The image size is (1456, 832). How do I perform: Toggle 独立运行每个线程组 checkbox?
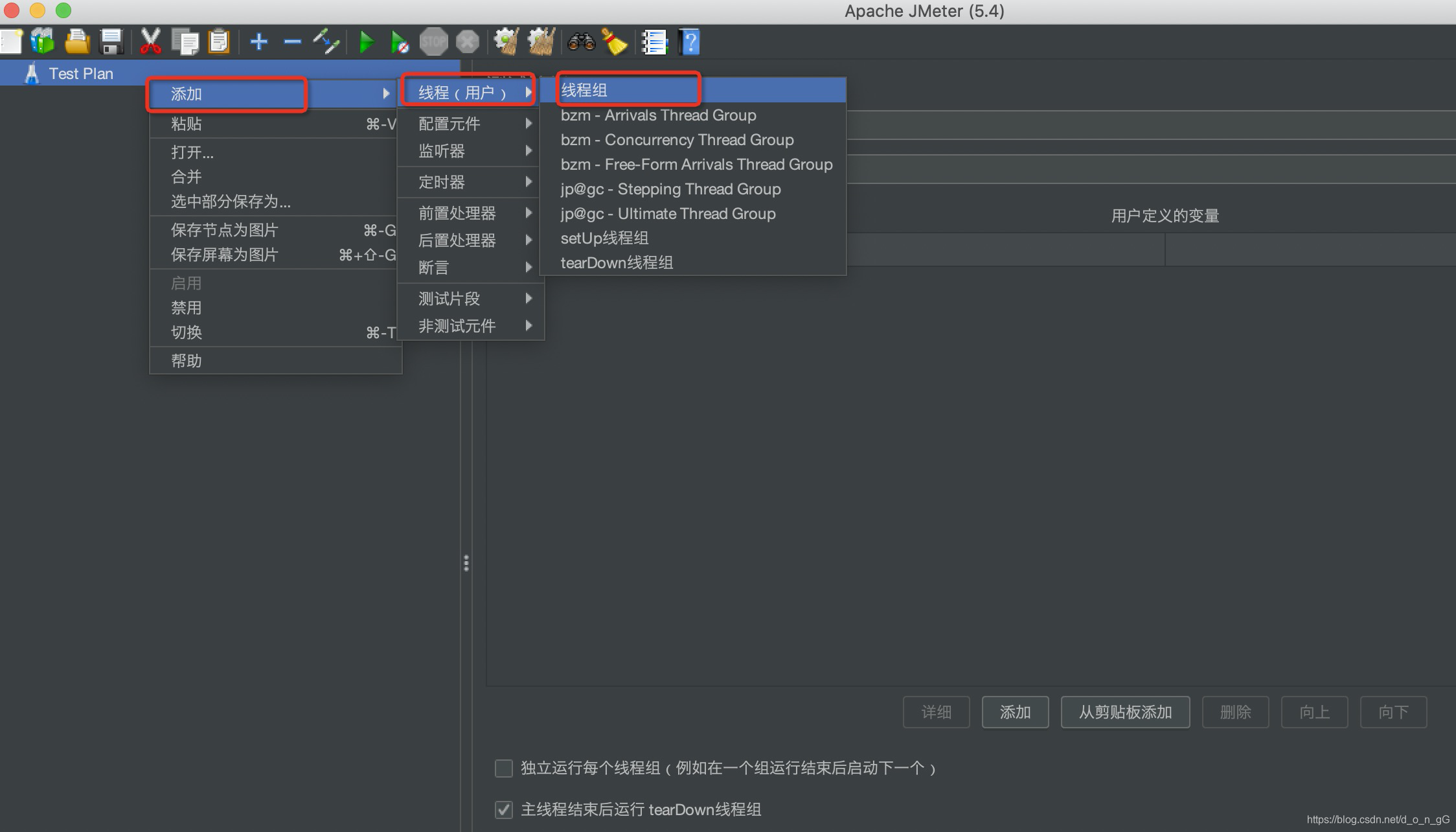504,768
